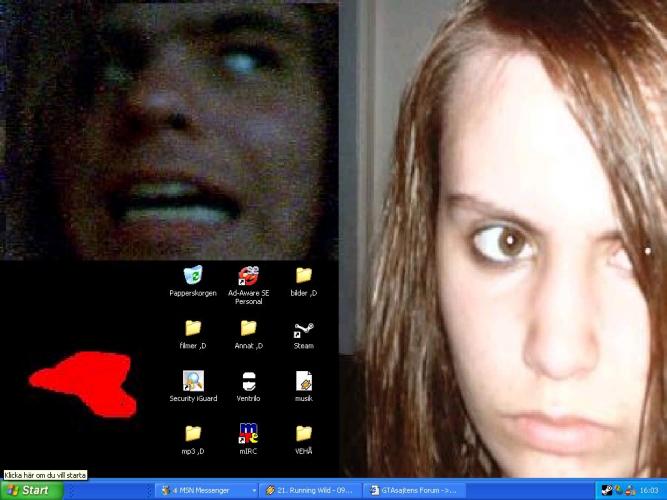Open the 'mp3 ,D' folder
The image size is (667, 500).
tap(193, 433)
